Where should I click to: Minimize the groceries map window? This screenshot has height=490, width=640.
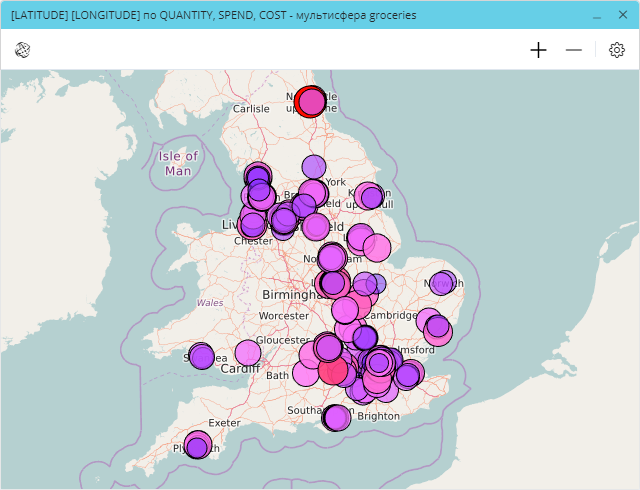pos(596,16)
